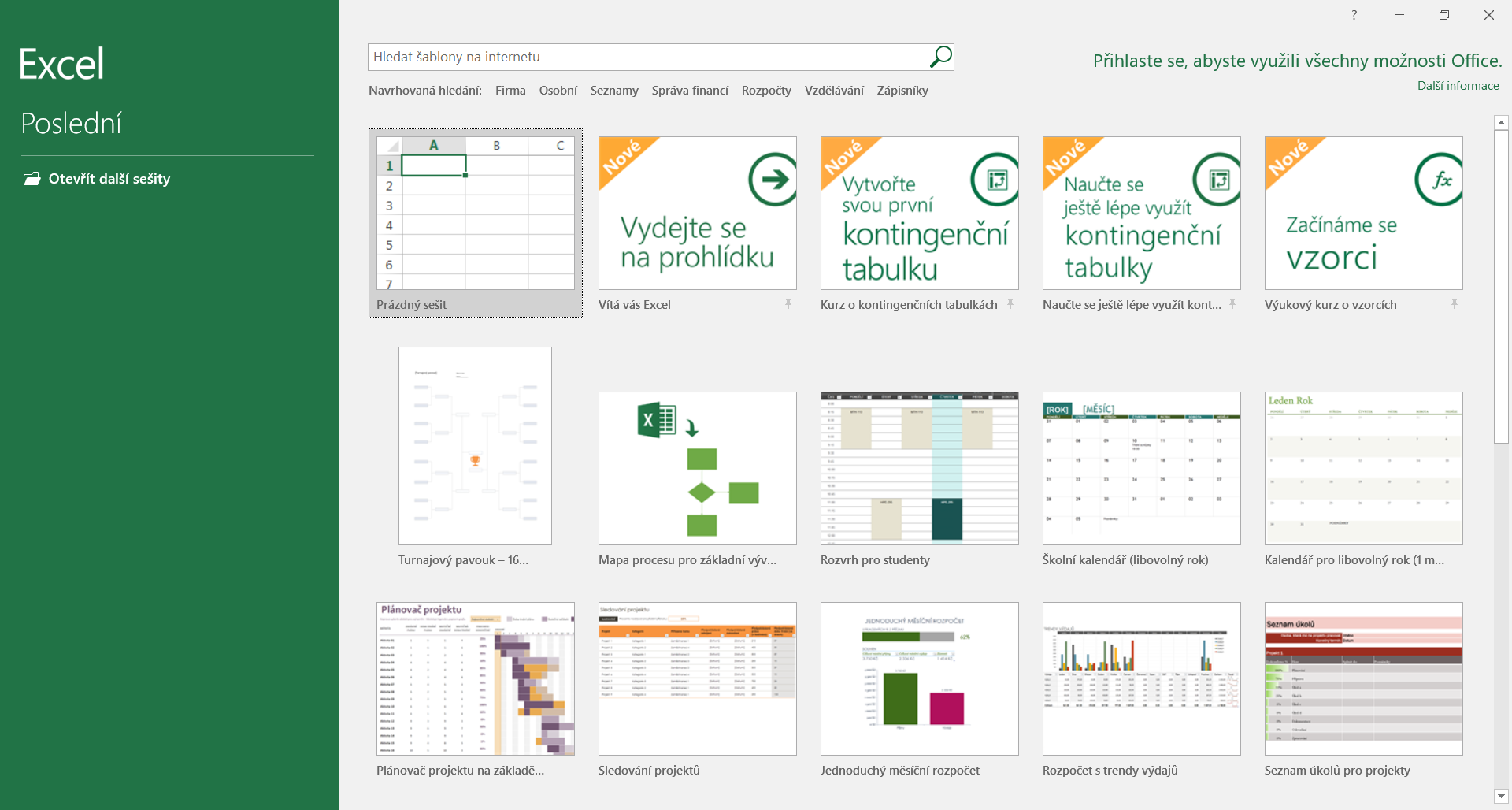Click the scrollbar down arrow
Screen dimensions: 1512x810
1501,796
